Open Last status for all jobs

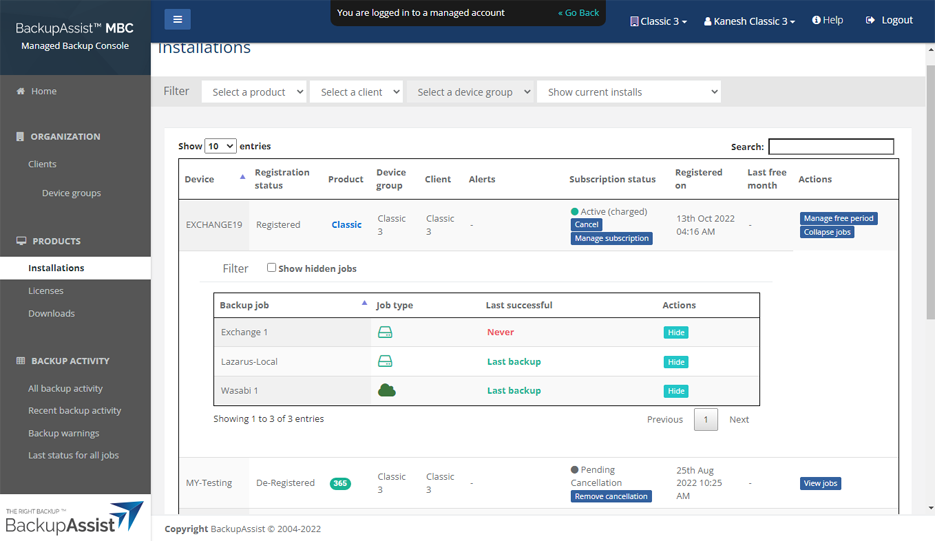pos(73,455)
